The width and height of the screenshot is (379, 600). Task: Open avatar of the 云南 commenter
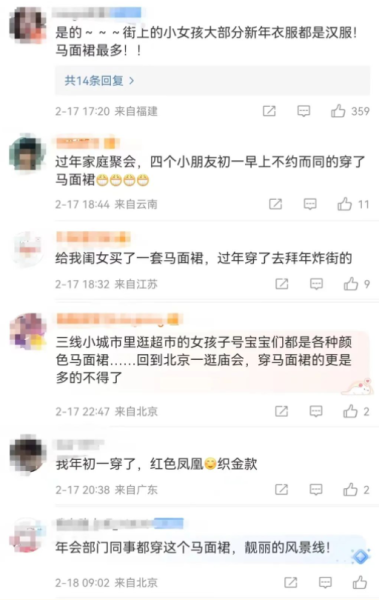tap(28, 152)
